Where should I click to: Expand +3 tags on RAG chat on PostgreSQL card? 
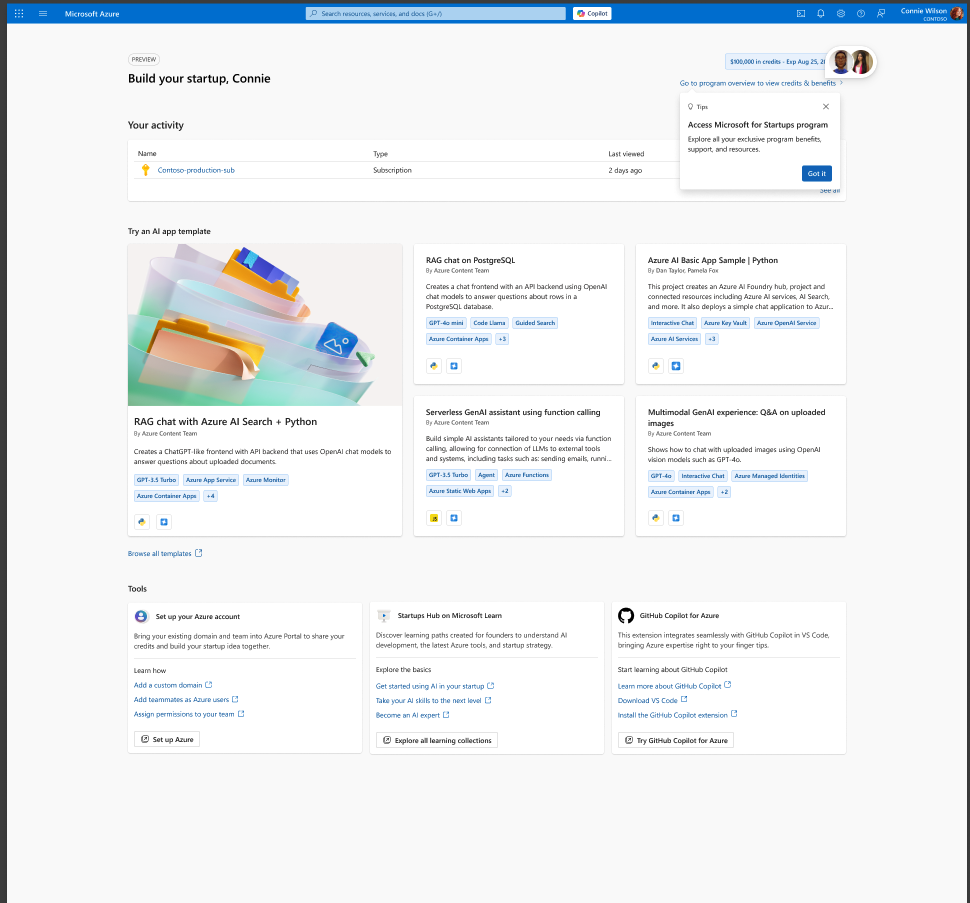[x=502, y=339]
